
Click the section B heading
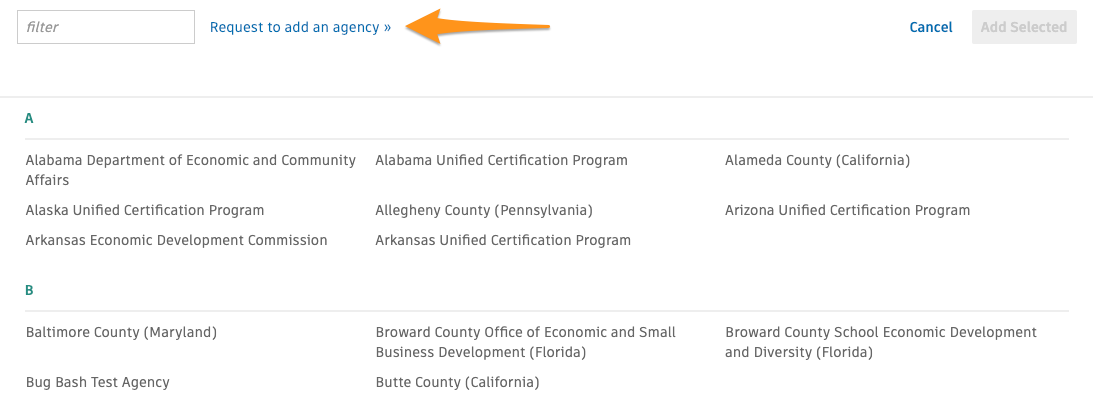(29, 290)
